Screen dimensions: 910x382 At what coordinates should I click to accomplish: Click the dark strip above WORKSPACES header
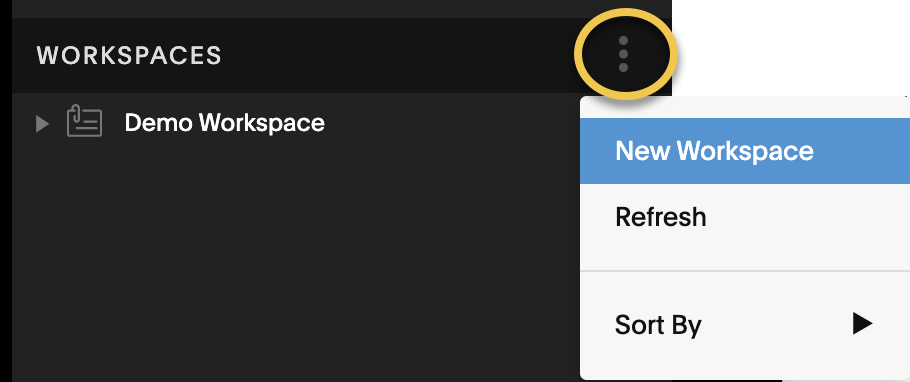tap(341, 9)
